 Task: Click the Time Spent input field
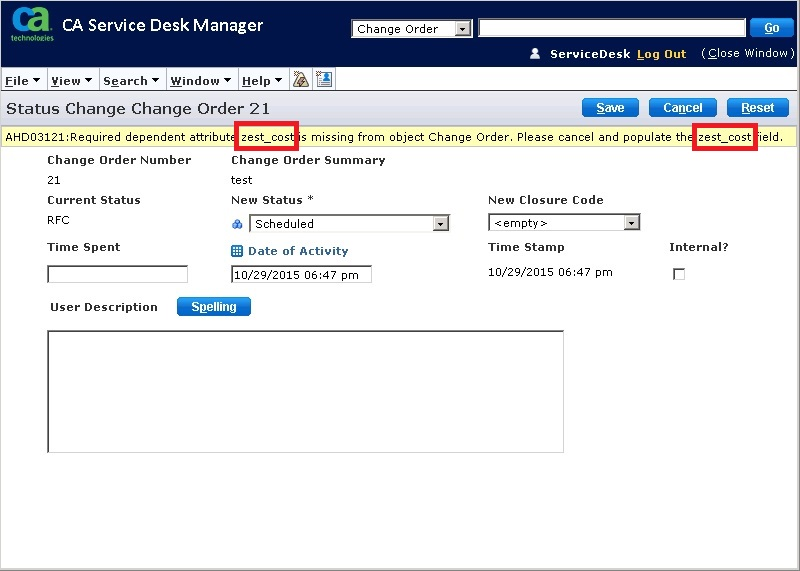coord(117,274)
